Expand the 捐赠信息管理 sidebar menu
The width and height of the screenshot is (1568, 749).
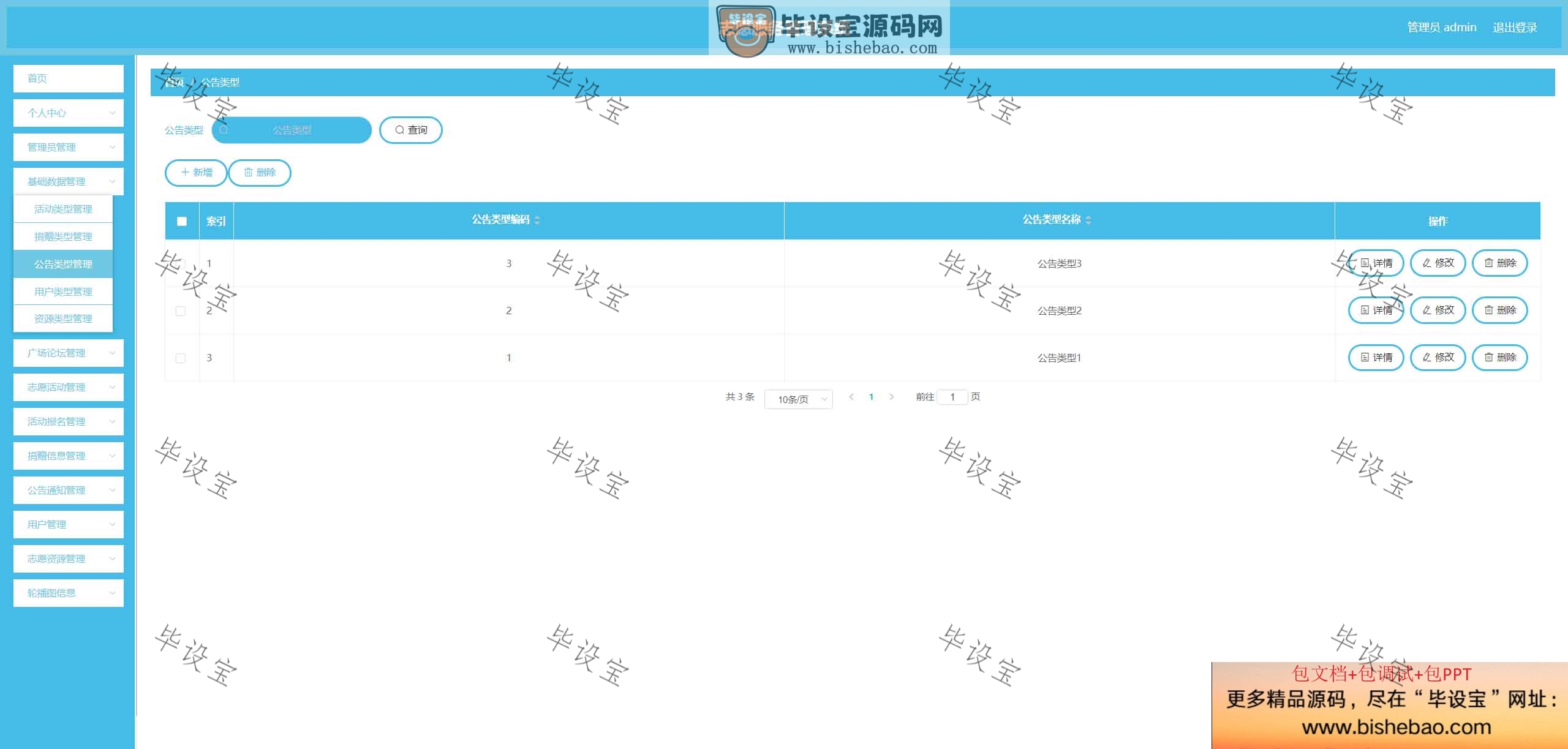point(69,456)
